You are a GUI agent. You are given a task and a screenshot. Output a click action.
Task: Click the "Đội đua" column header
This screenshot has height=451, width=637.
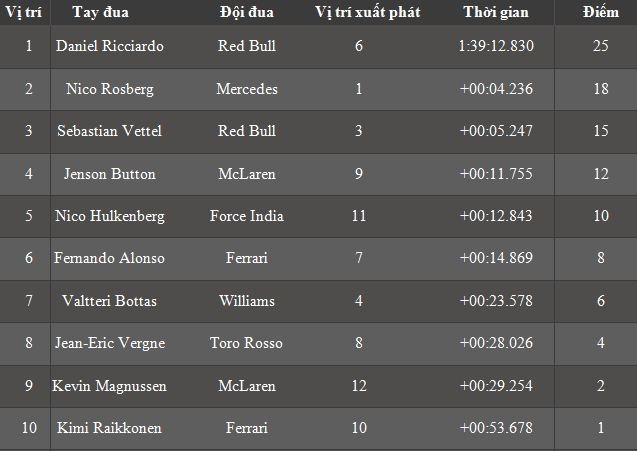[246, 13]
